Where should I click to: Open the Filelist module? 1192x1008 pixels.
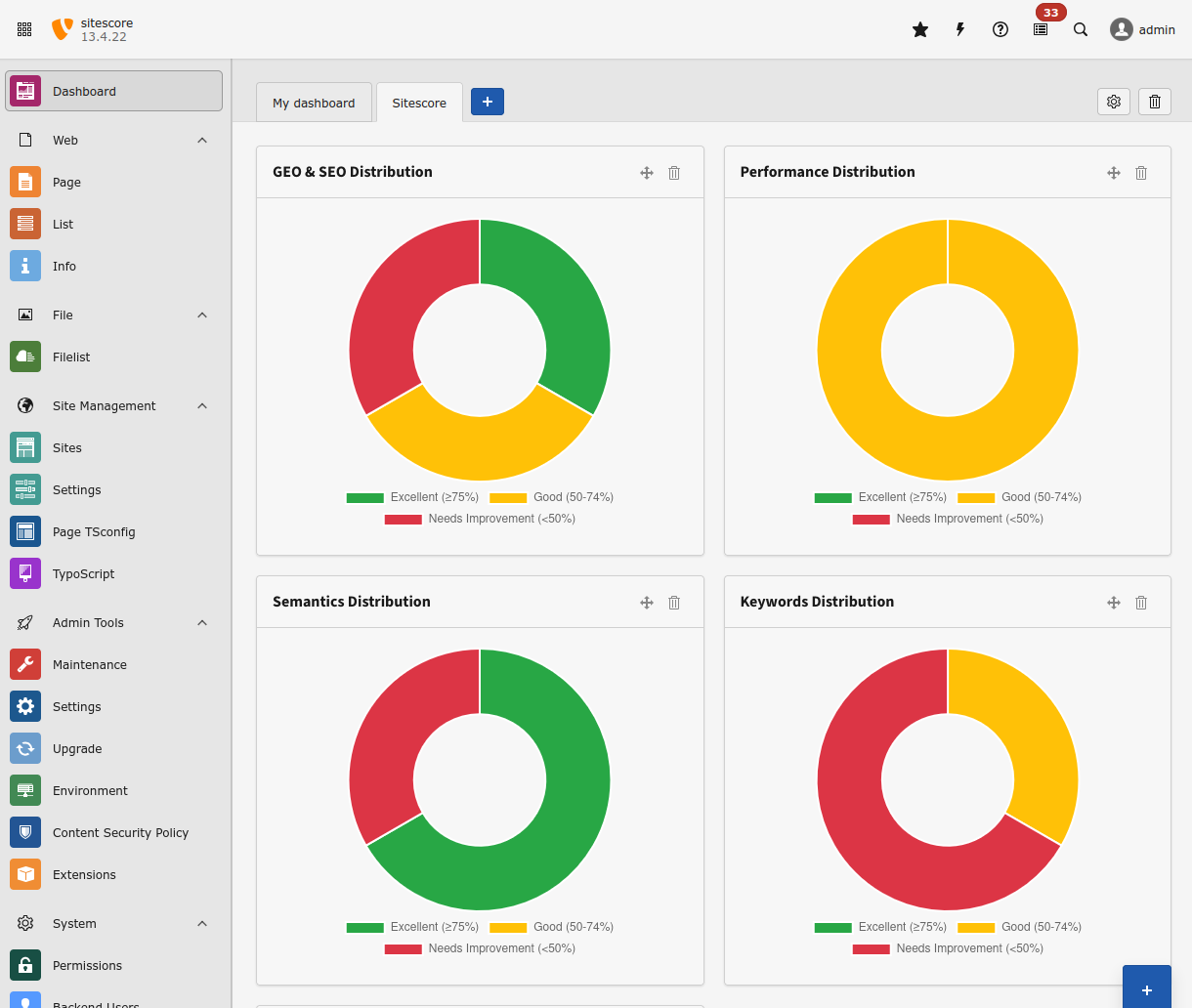point(70,357)
